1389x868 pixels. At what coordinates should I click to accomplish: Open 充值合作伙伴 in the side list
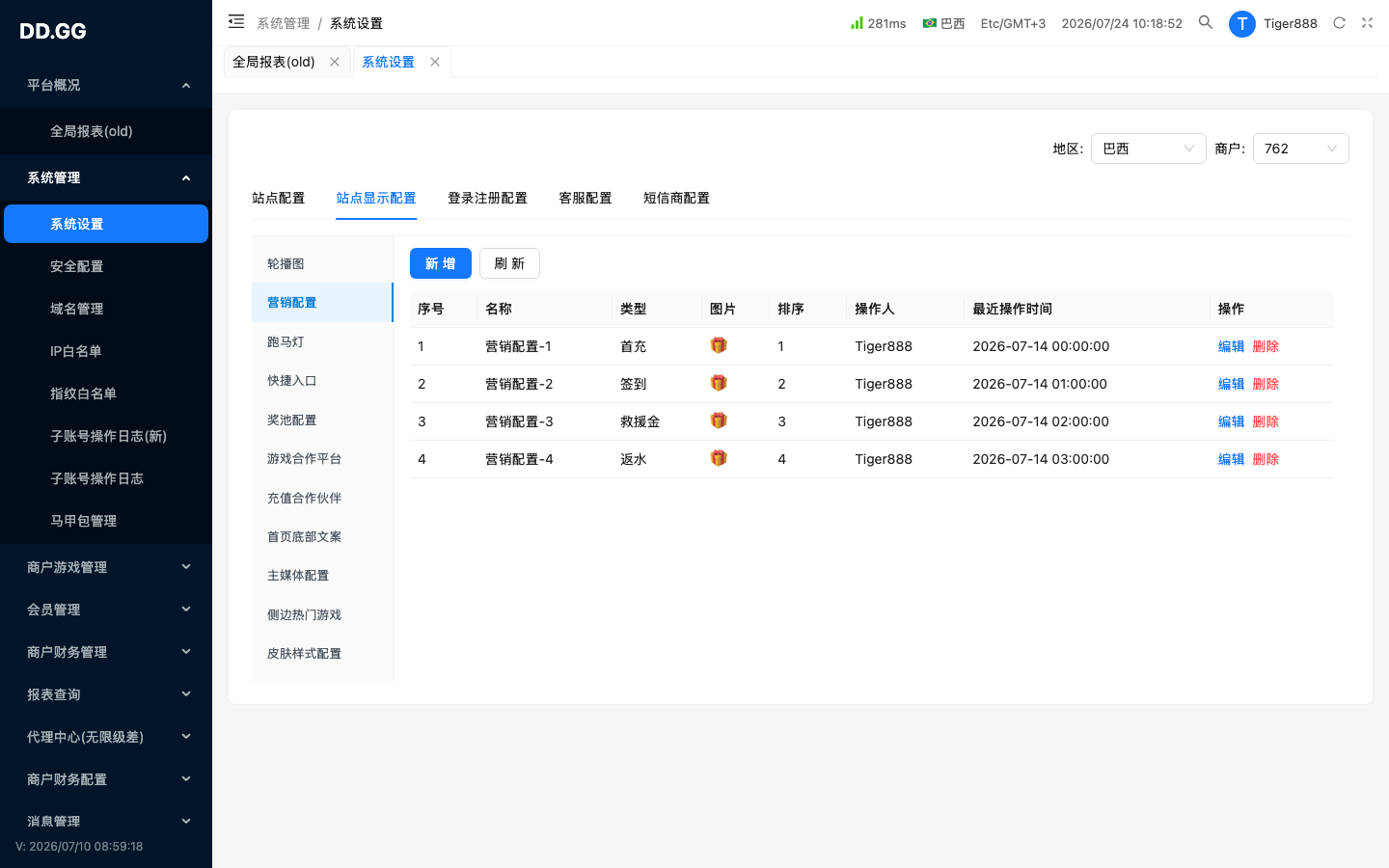click(322, 498)
